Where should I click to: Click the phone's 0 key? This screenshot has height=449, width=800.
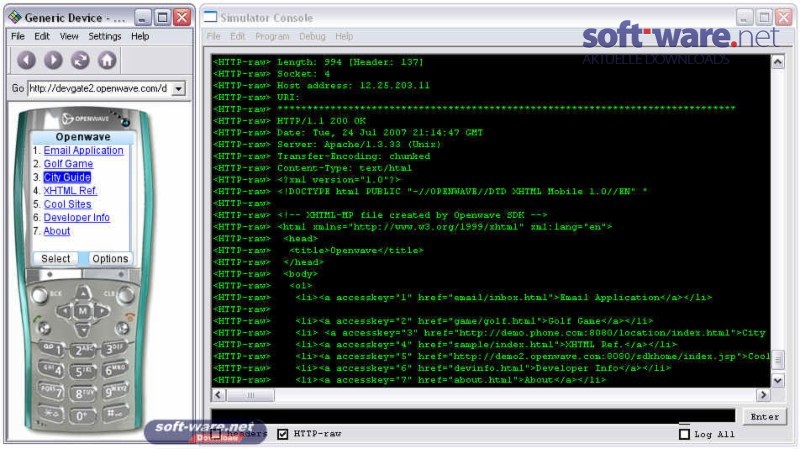(x=83, y=416)
